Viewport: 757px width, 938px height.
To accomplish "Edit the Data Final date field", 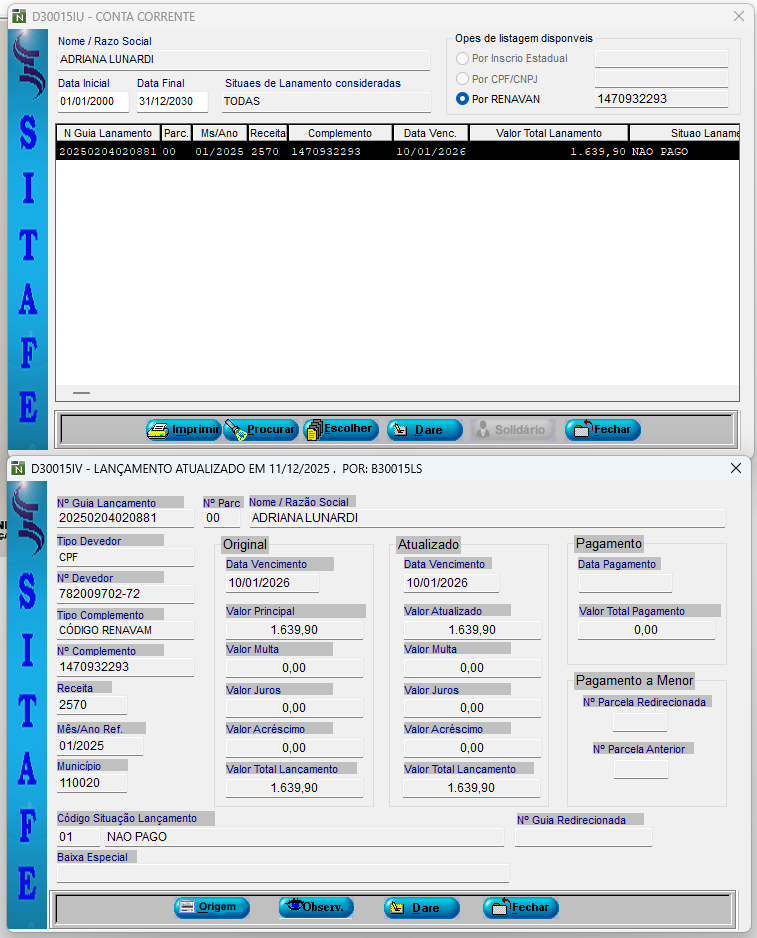I will click(x=171, y=102).
